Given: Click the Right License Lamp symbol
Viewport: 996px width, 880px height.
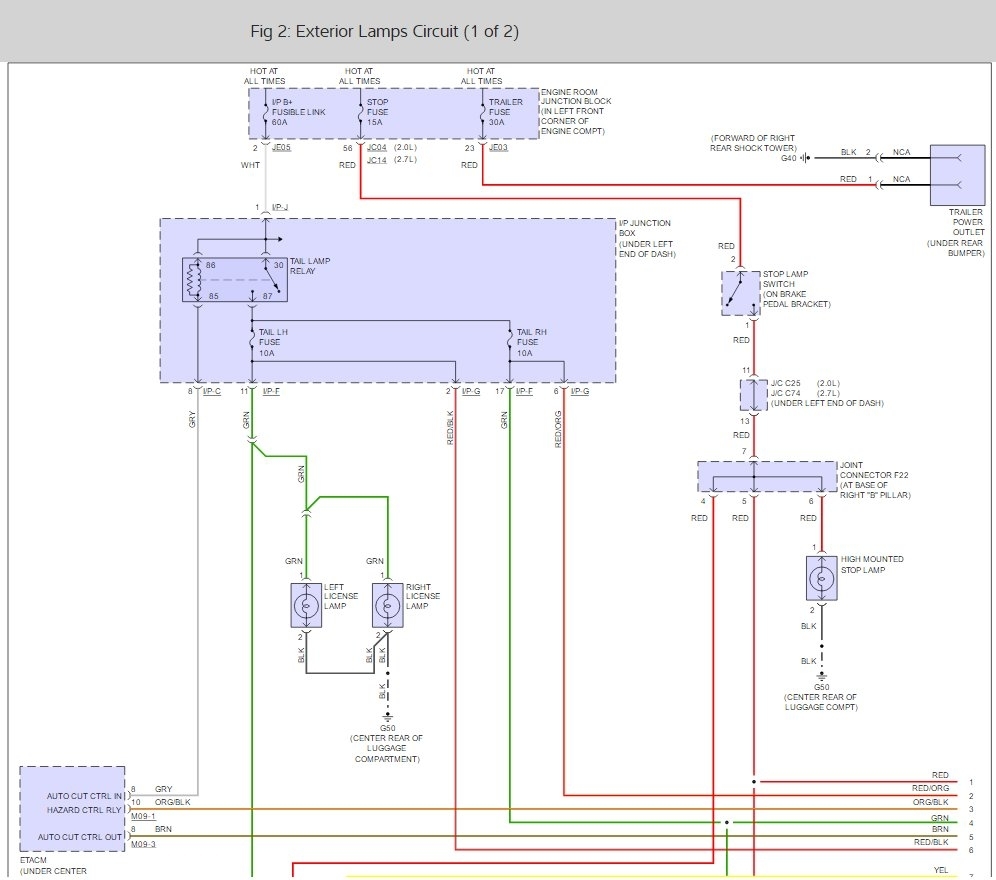Looking at the screenshot, I should tap(387, 605).
